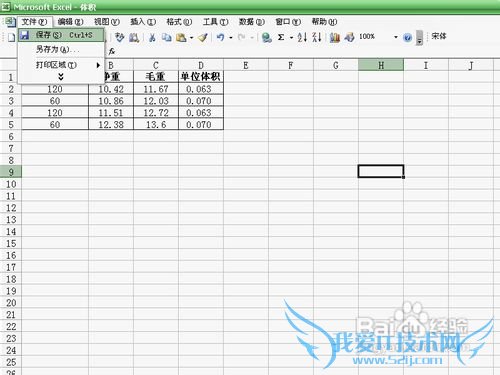This screenshot has height=375, width=500.
Task: Click cell with value 11.51
Action: (x=111, y=113)
